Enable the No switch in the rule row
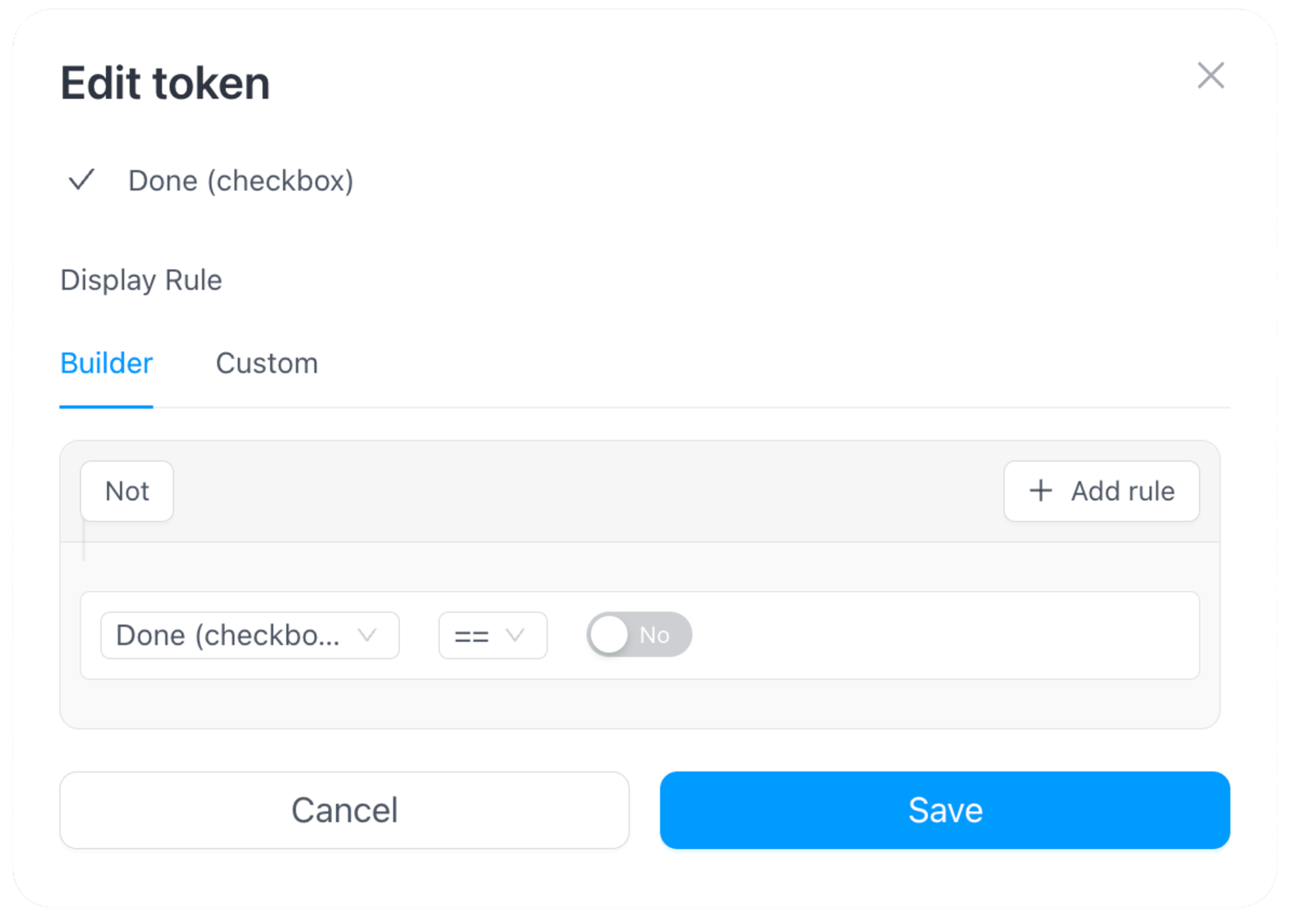The height and width of the screenshot is (924, 1291). (x=639, y=635)
